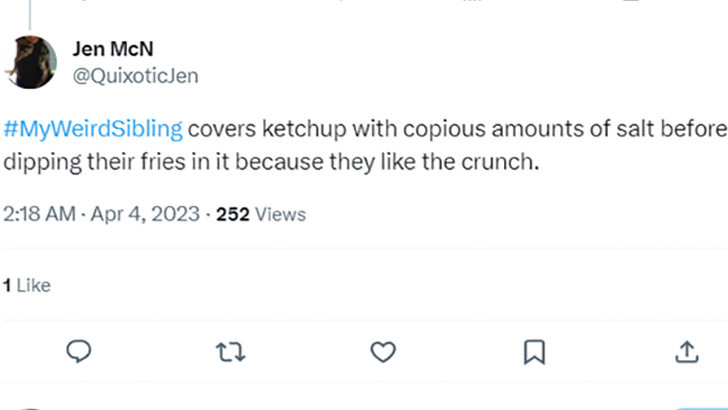
Task: Visit the @QuixoticJen handle
Action: click(136, 76)
